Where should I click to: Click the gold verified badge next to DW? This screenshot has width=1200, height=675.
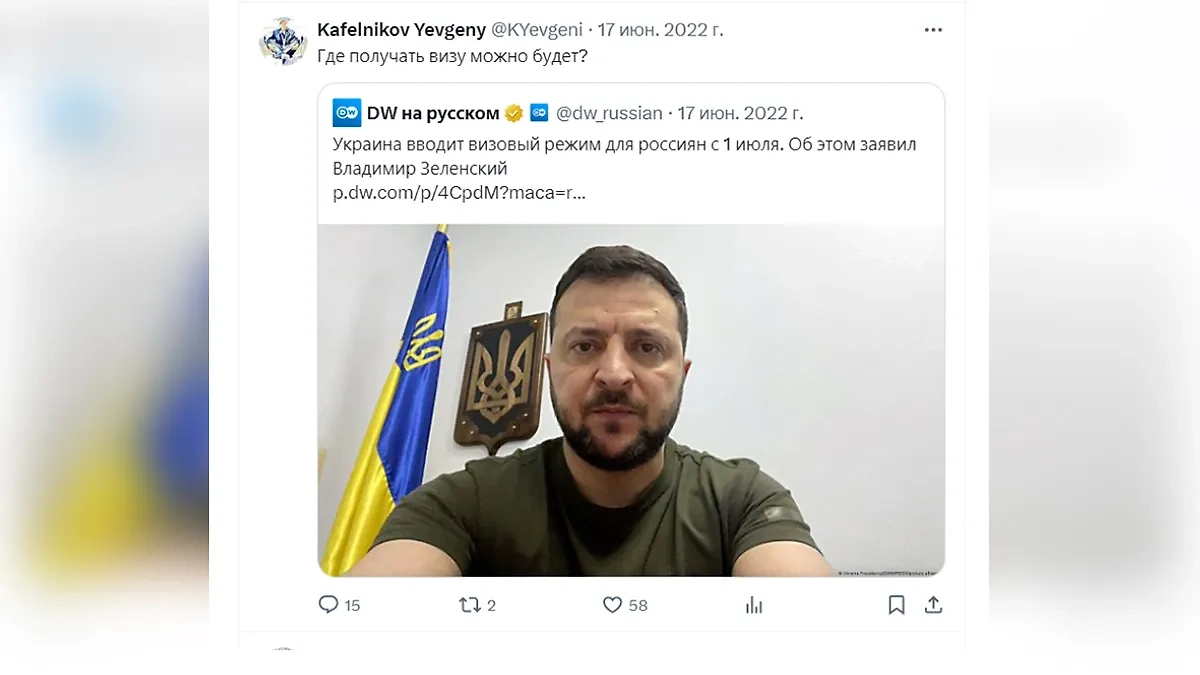click(x=514, y=112)
